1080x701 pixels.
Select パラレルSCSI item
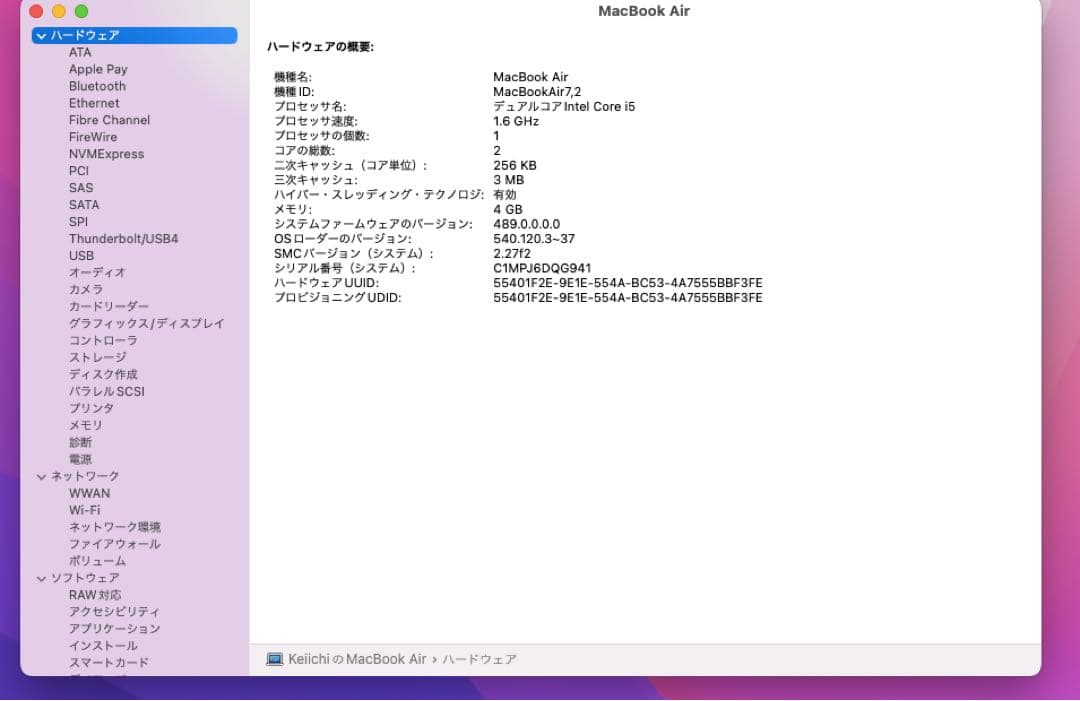107,391
